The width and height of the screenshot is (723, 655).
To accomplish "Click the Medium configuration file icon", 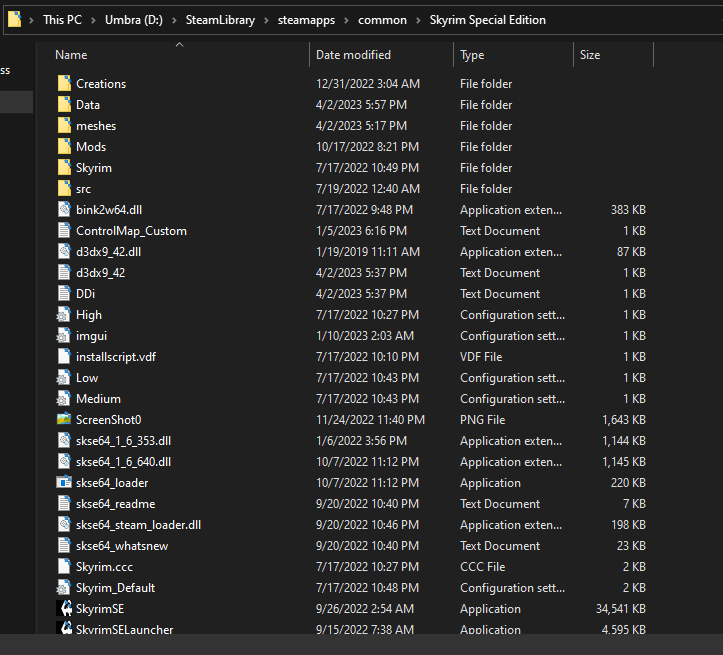I will pyautogui.click(x=64, y=398).
